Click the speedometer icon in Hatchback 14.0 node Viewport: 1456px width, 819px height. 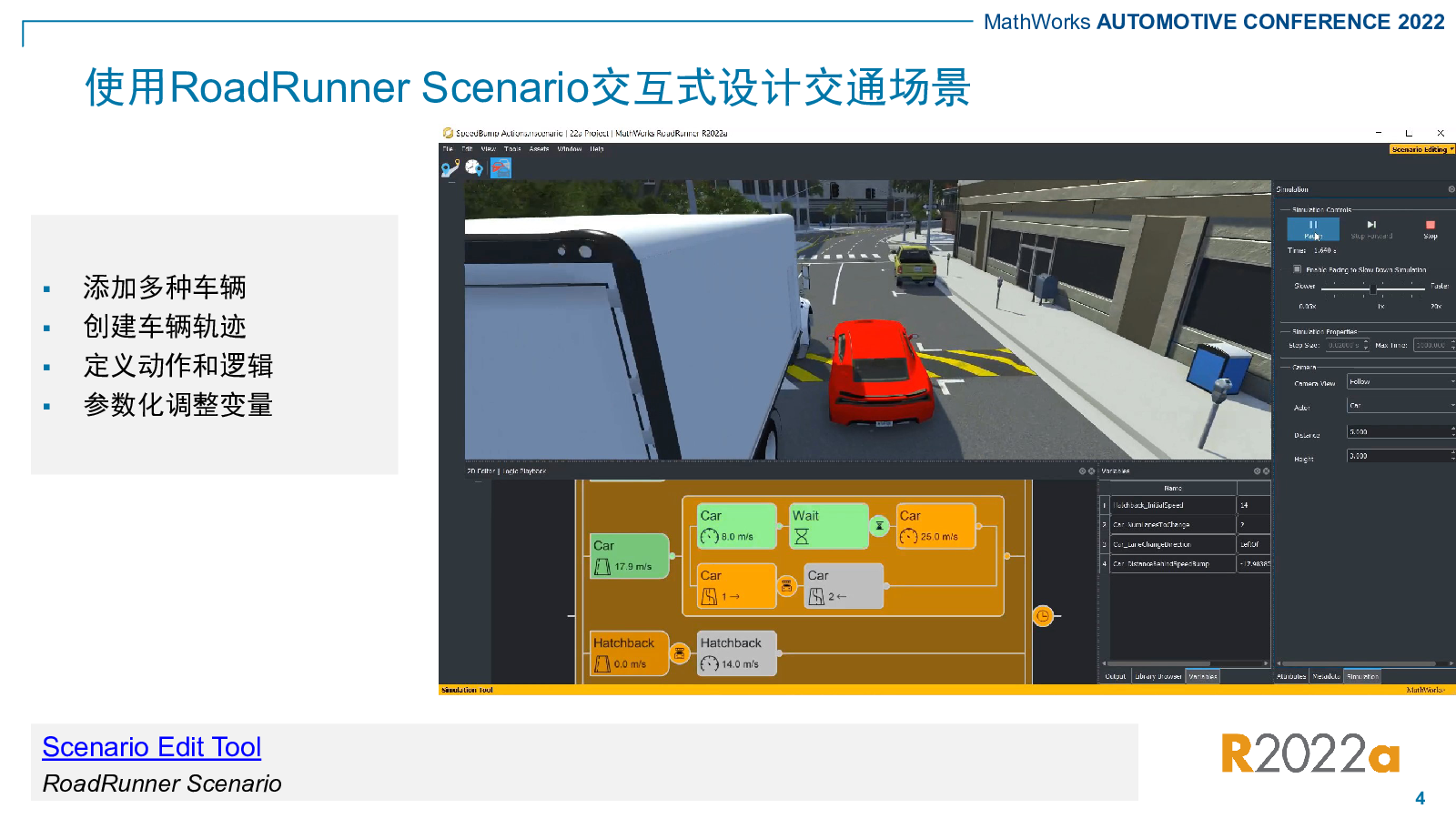(x=710, y=664)
